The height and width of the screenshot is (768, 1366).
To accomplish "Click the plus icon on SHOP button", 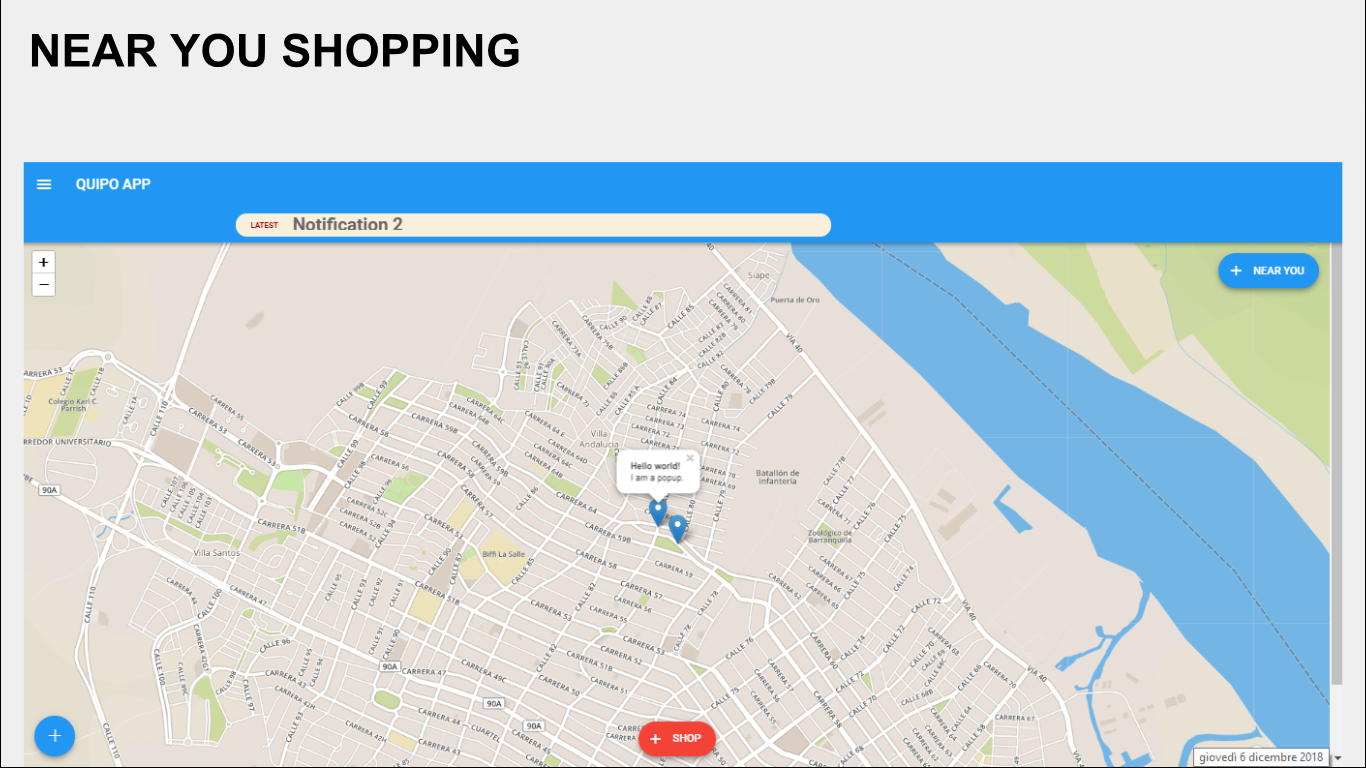I will [x=656, y=739].
